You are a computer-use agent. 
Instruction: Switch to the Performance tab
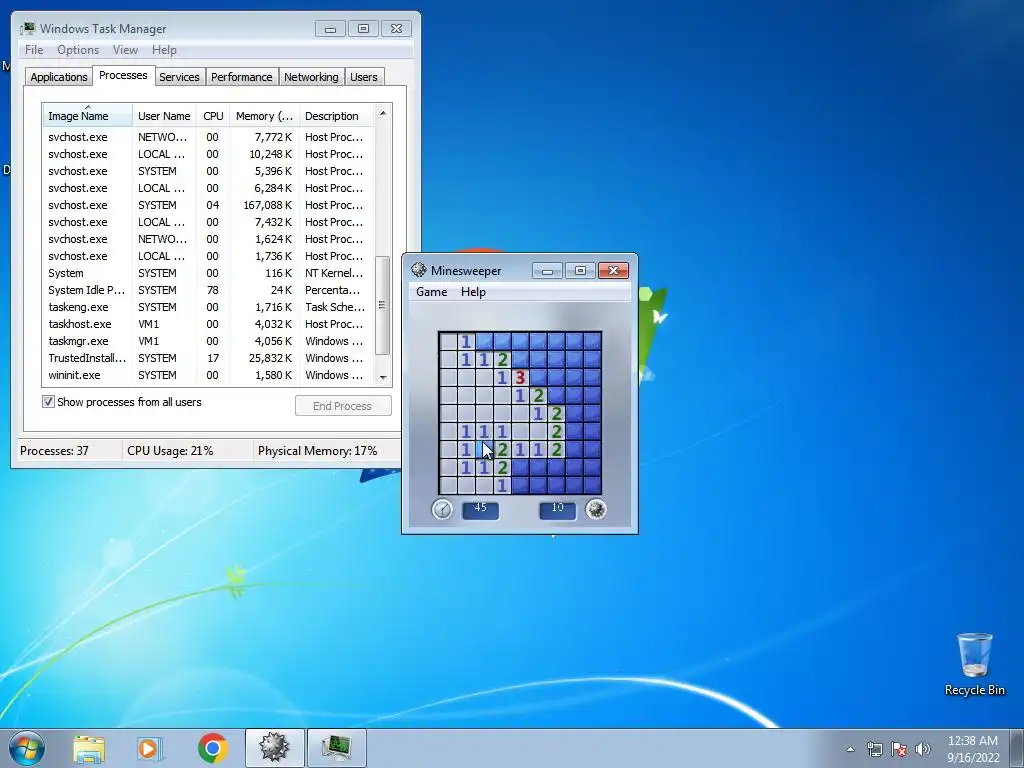[241, 77]
